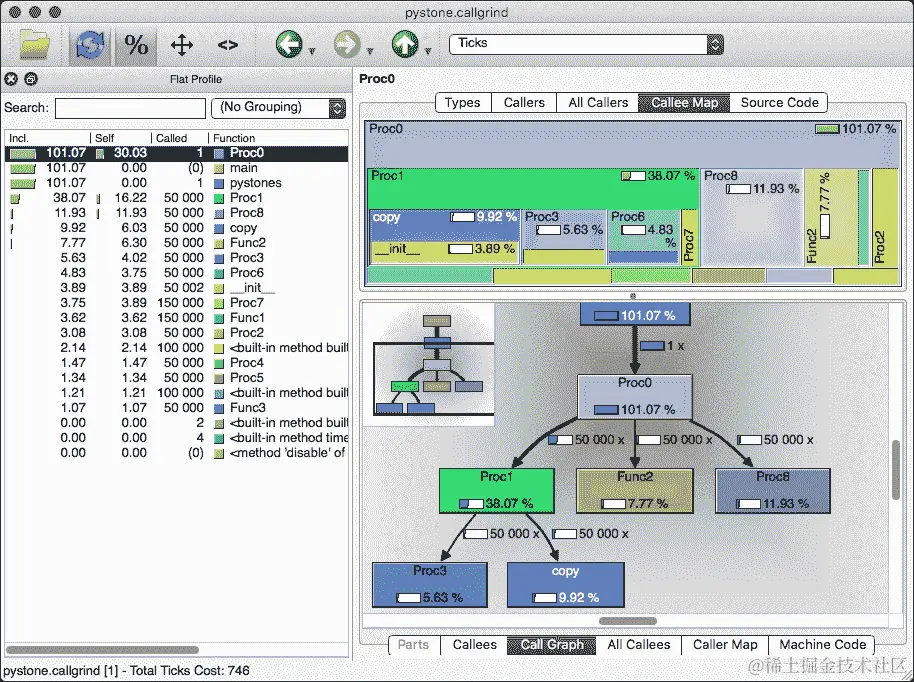Image resolution: width=914 pixels, height=682 pixels.
Task: Open the Source Code tab
Action: [779, 103]
